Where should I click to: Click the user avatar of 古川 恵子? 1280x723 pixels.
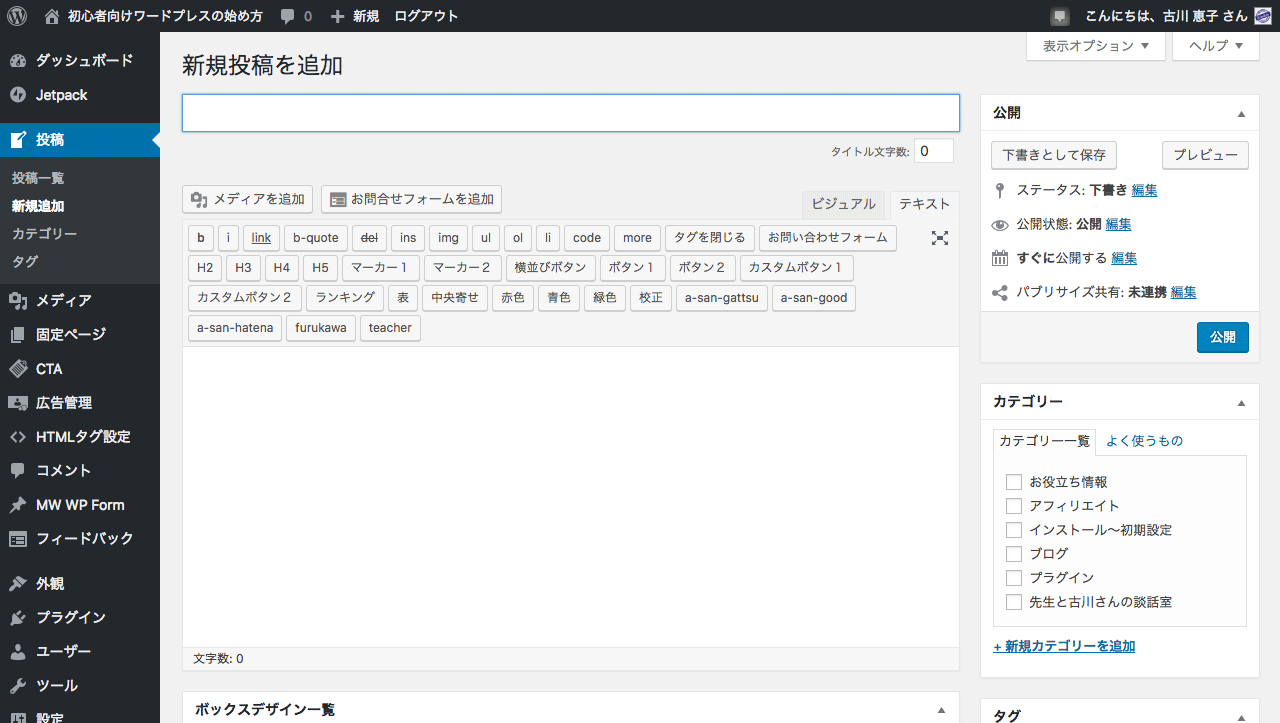tap(1262, 16)
